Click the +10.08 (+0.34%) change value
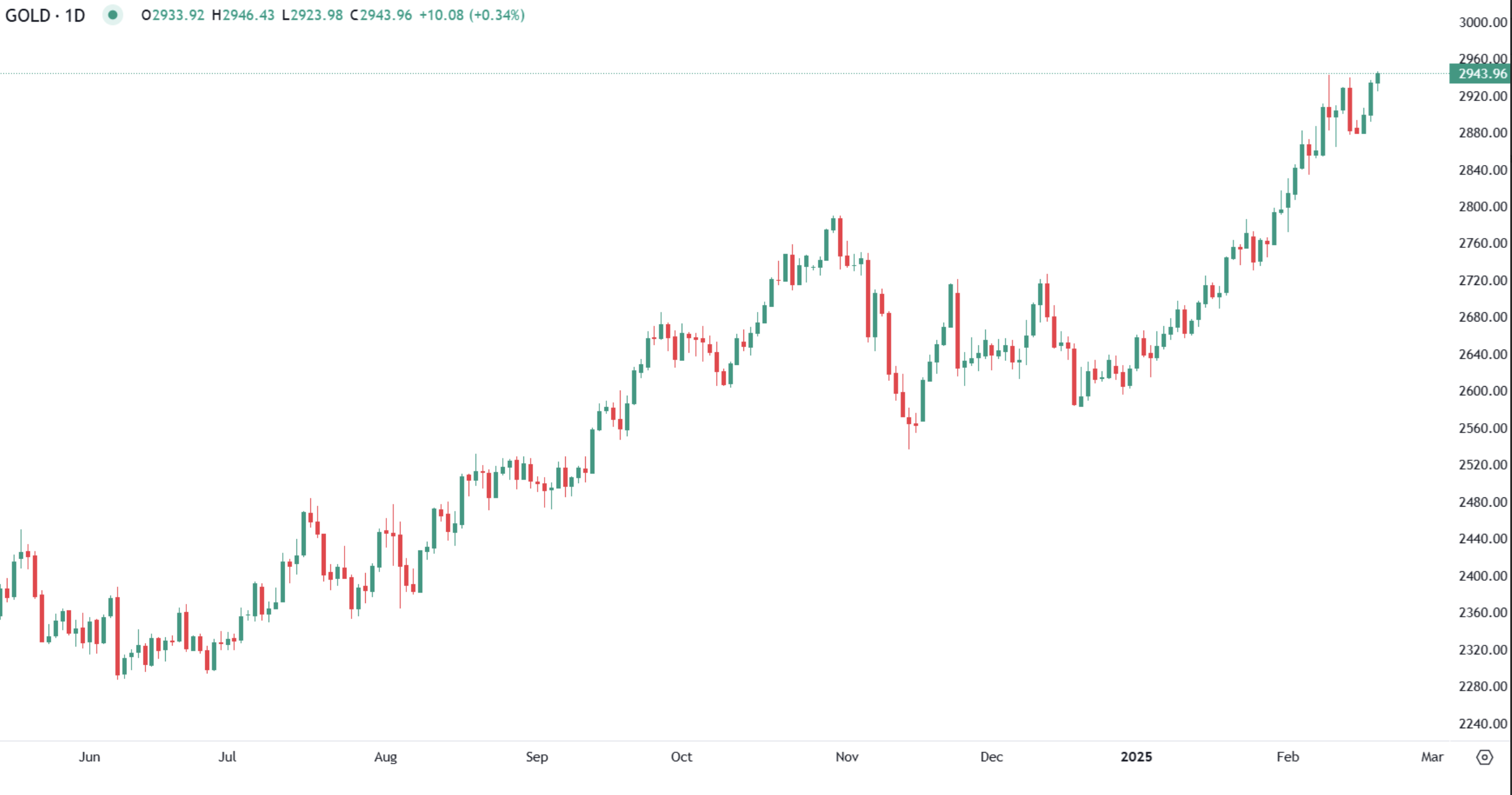The image size is (1512, 795). click(471, 15)
